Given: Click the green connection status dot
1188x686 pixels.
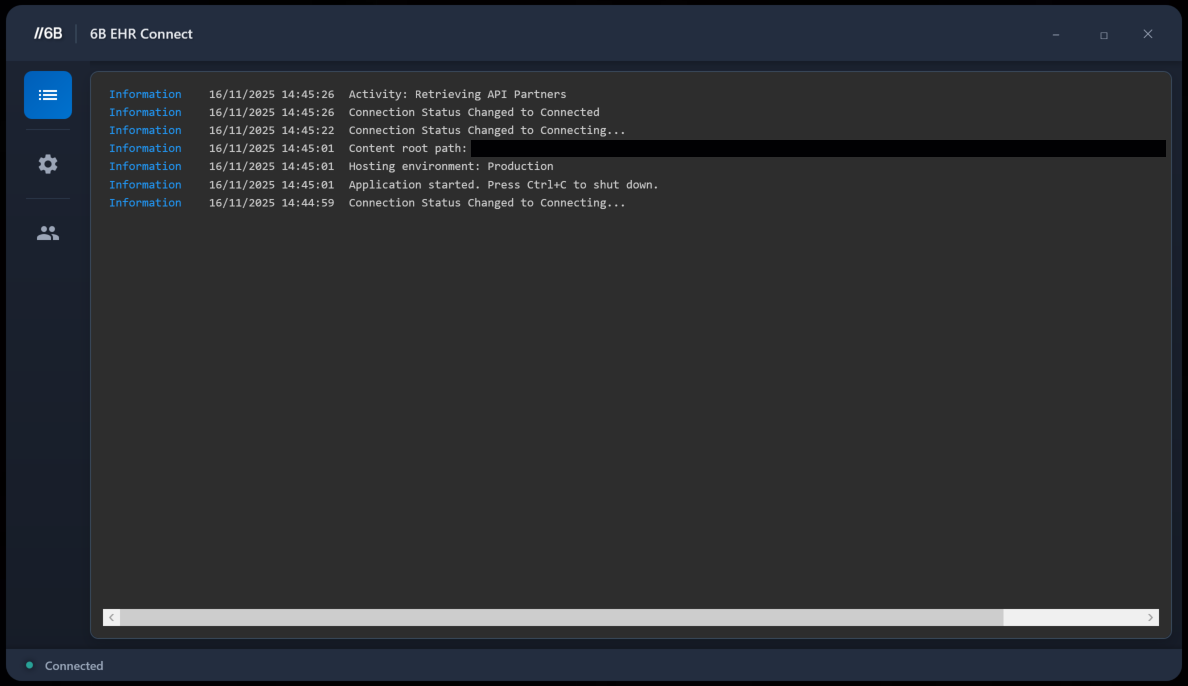Looking at the screenshot, I should (x=29, y=665).
